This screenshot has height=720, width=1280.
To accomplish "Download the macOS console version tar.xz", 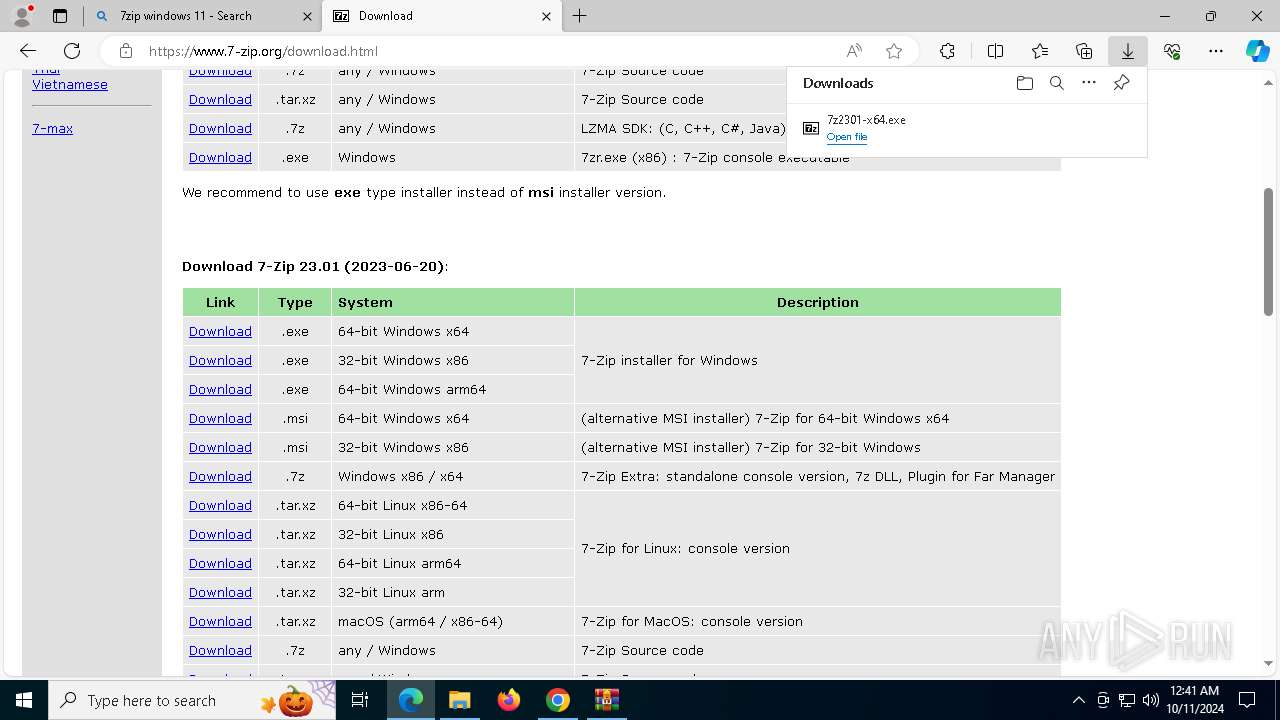I will pos(220,621).
